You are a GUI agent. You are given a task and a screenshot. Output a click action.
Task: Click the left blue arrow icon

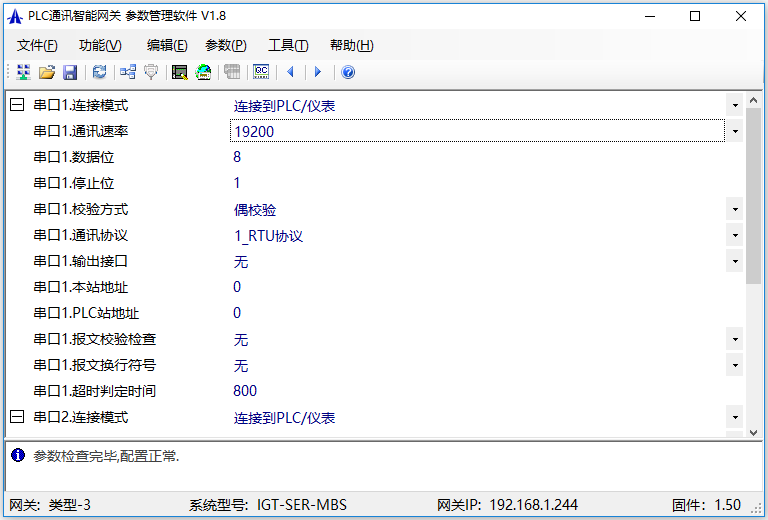[x=291, y=72]
